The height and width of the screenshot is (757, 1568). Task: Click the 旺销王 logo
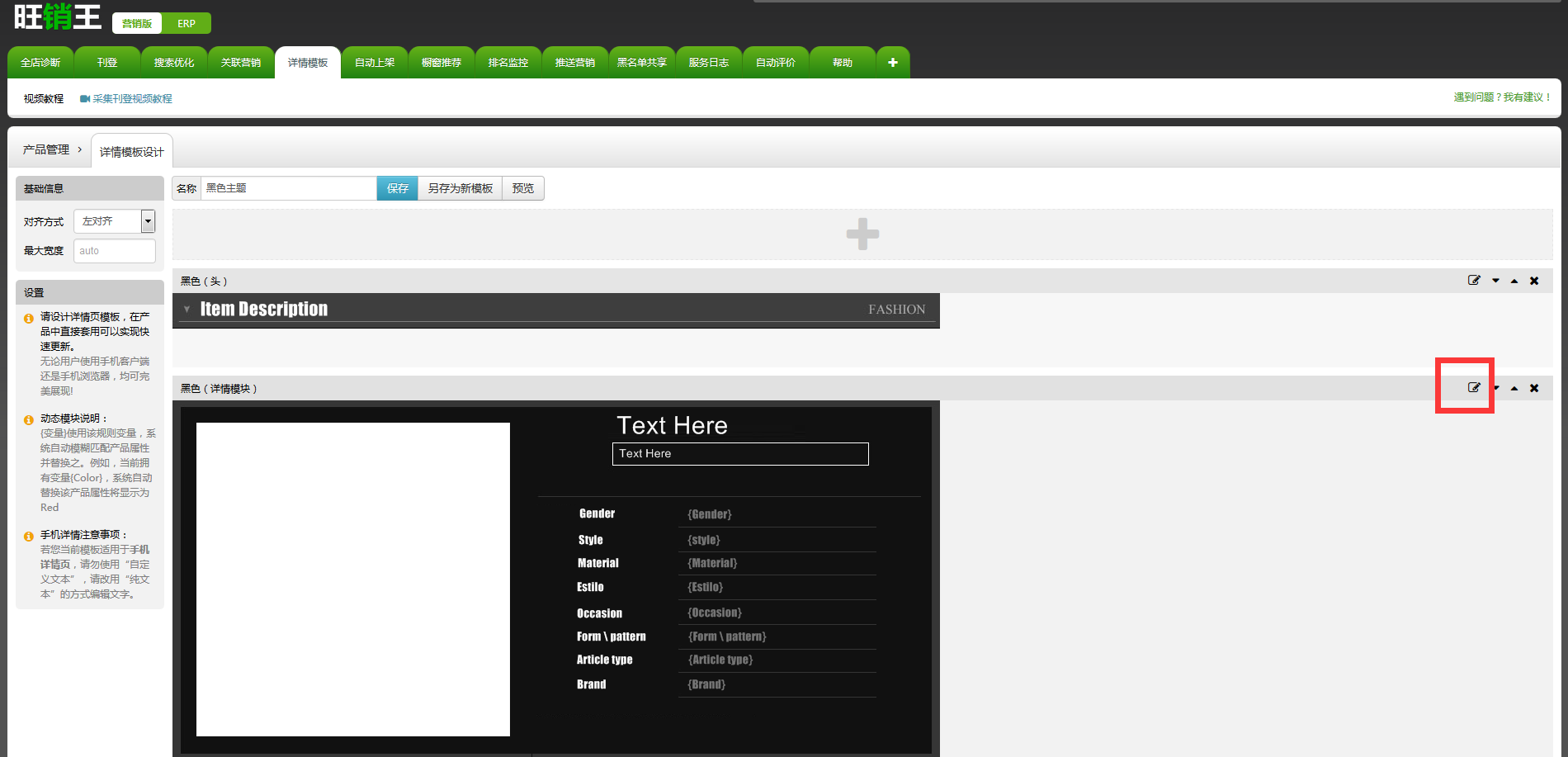[58, 17]
